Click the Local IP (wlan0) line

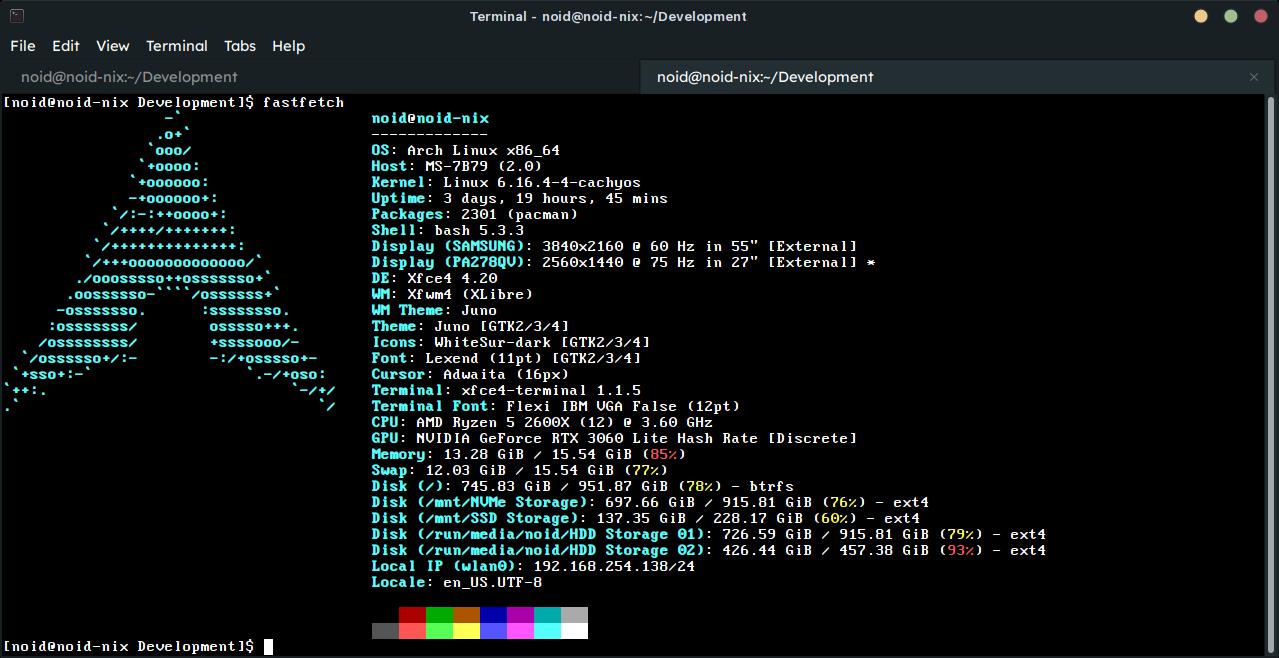click(533, 566)
